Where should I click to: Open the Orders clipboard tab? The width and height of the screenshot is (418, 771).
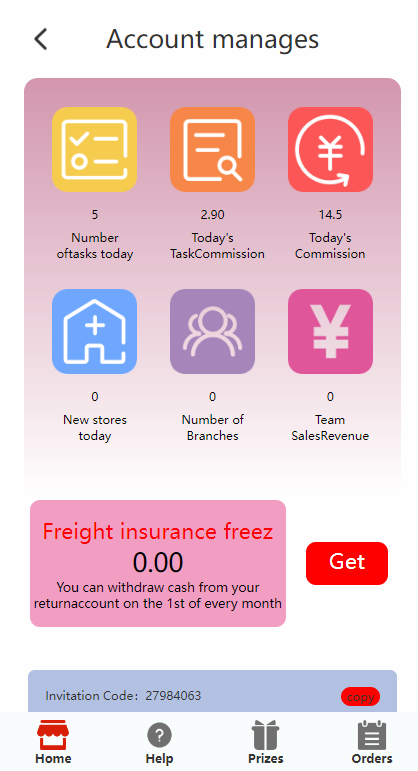[372, 742]
